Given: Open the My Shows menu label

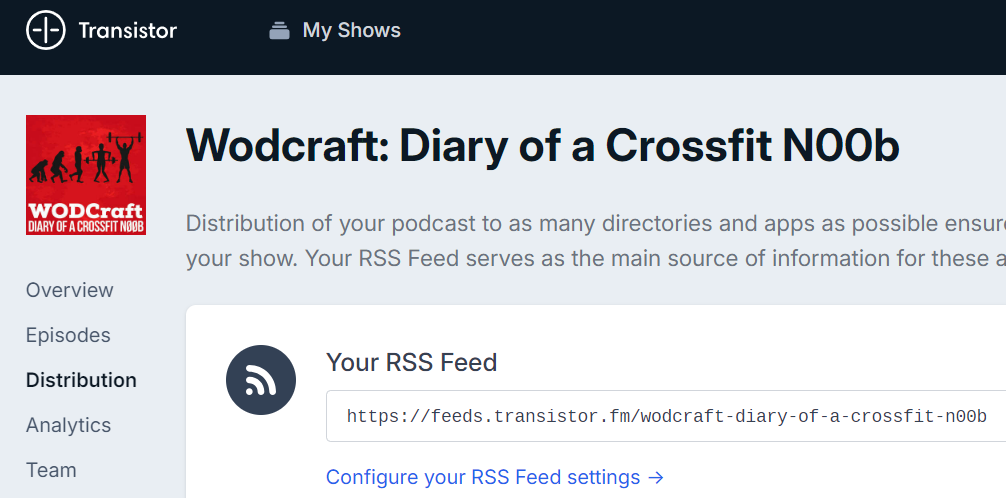Looking at the screenshot, I should [x=351, y=31].
